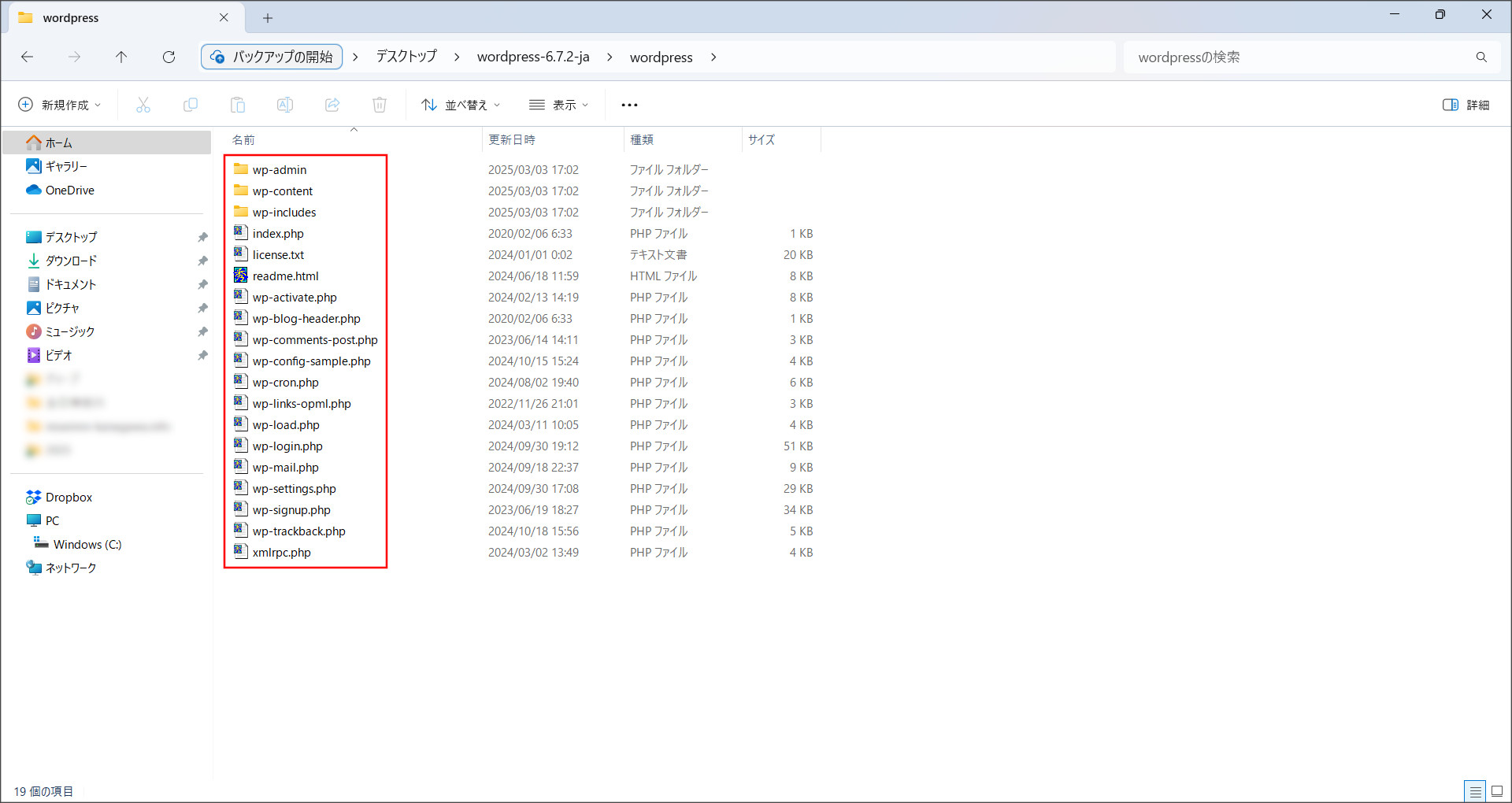The width and height of the screenshot is (1512, 803).
Task: Open the 並べ替え sort dropdown
Action: pyautogui.click(x=461, y=105)
